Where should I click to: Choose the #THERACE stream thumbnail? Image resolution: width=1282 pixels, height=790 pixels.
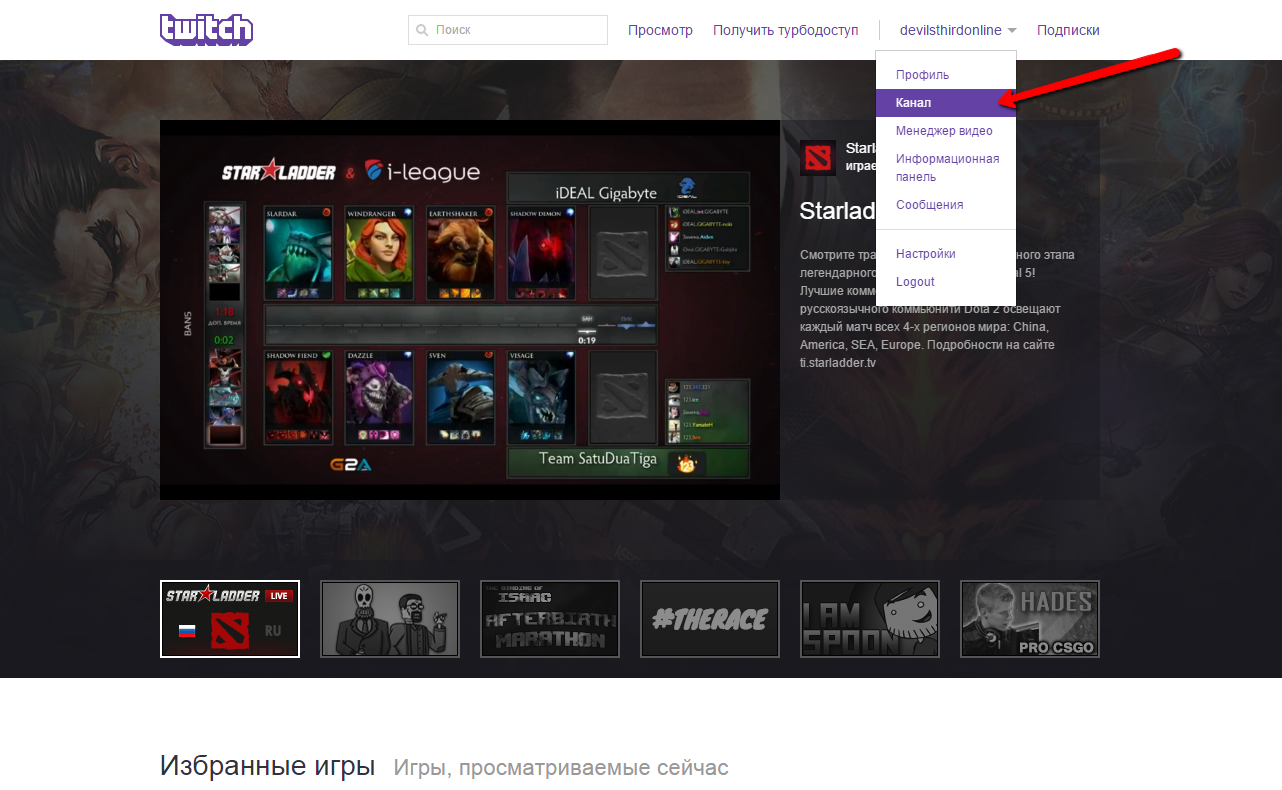pos(710,619)
